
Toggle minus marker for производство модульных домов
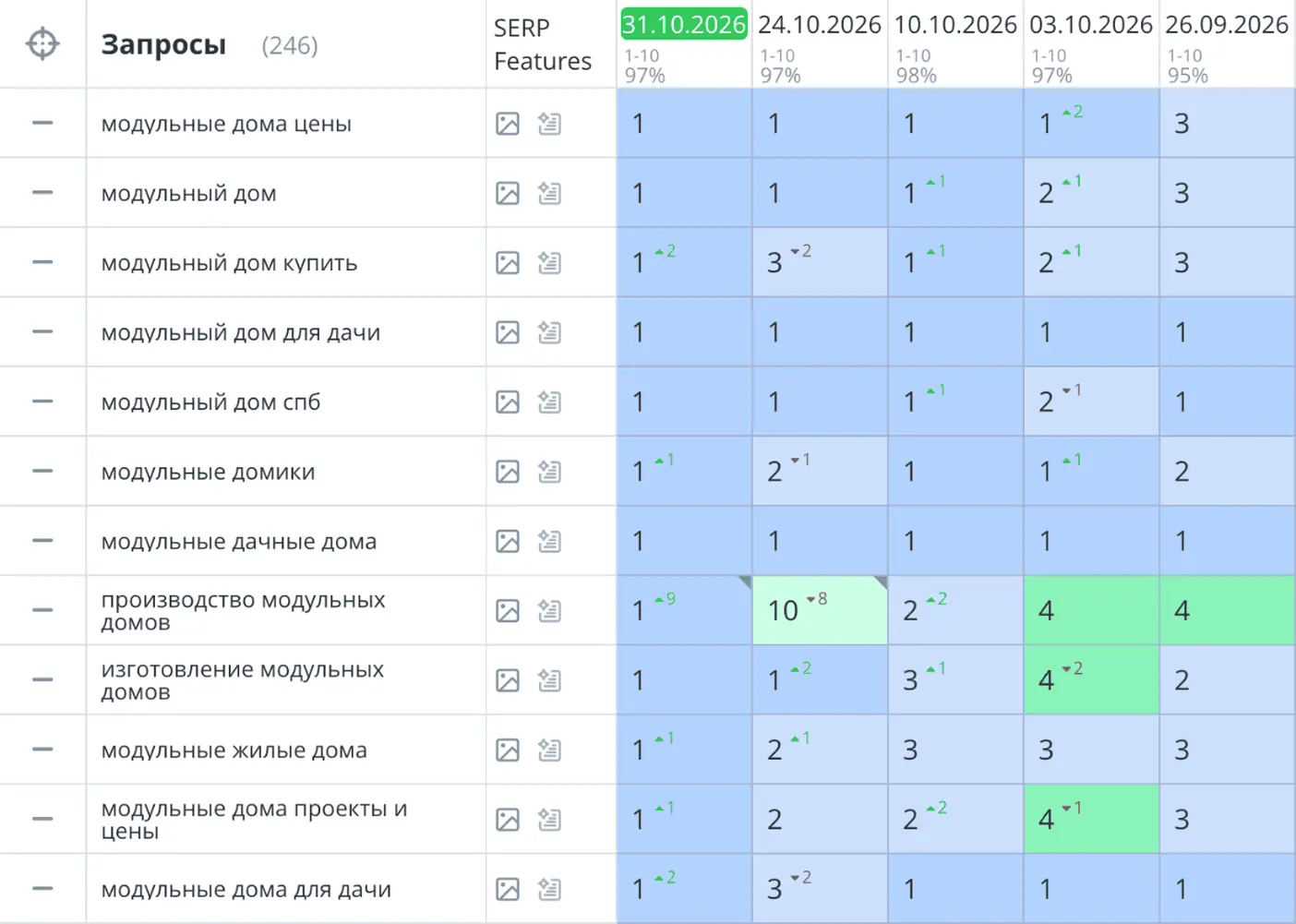point(42,610)
